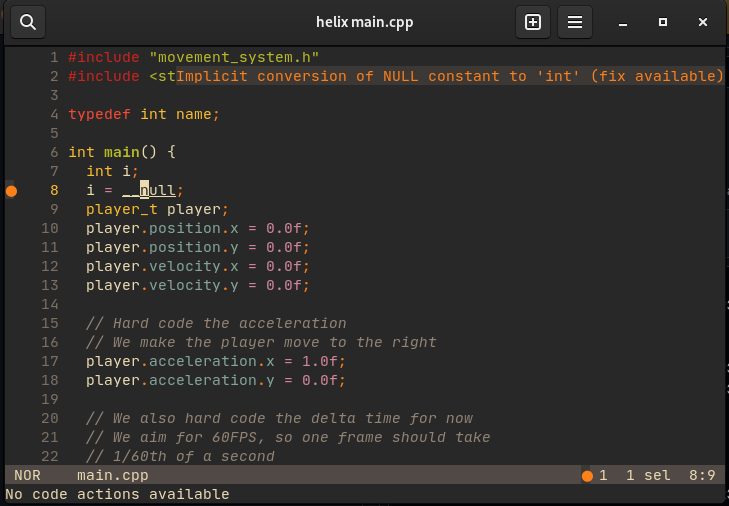The width and height of the screenshot is (729, 506).
Task: Open the hamburger menu in title bar
Action: (575, 22)
